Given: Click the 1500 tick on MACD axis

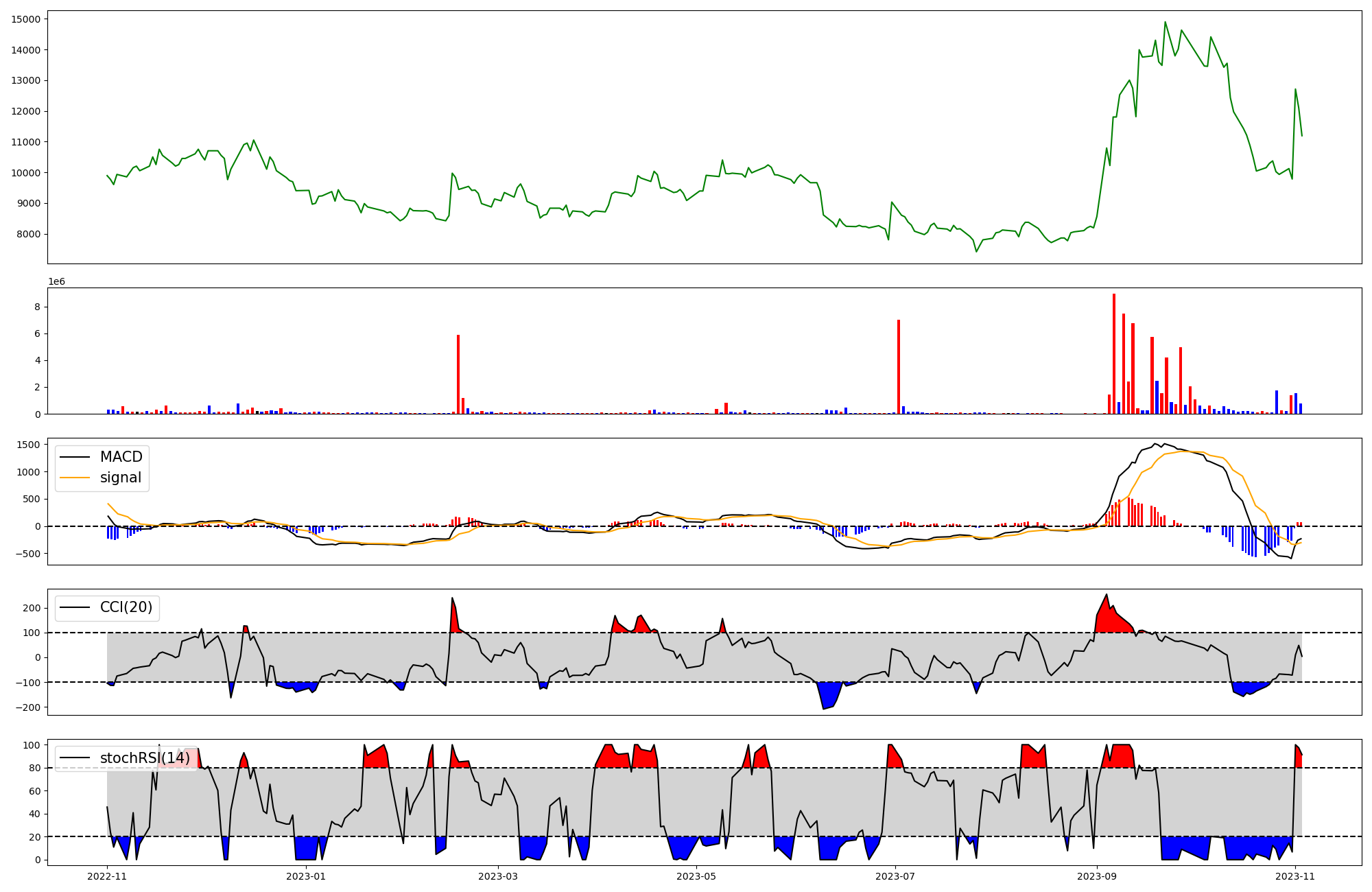Looking at the screenshot, I should click(x=28, y=445).
